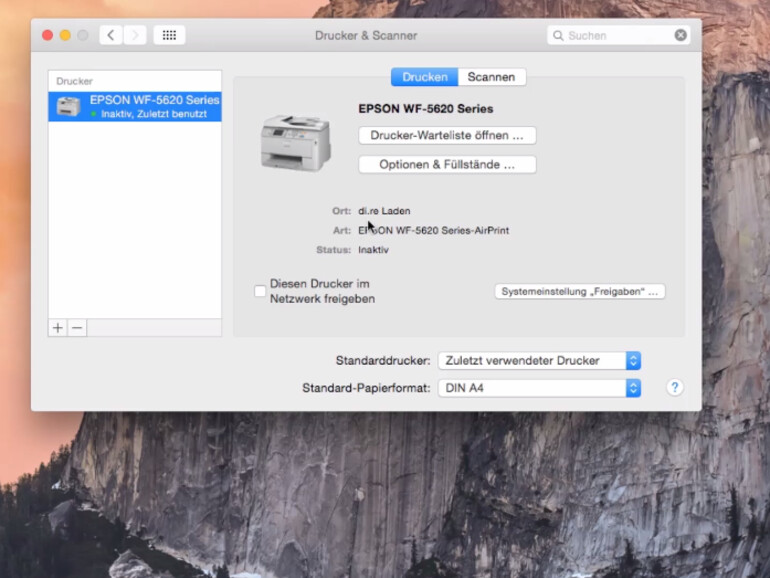Clear search field with the X icon
The width and height of the screenshot is (770, 578).
pos(681,35)
